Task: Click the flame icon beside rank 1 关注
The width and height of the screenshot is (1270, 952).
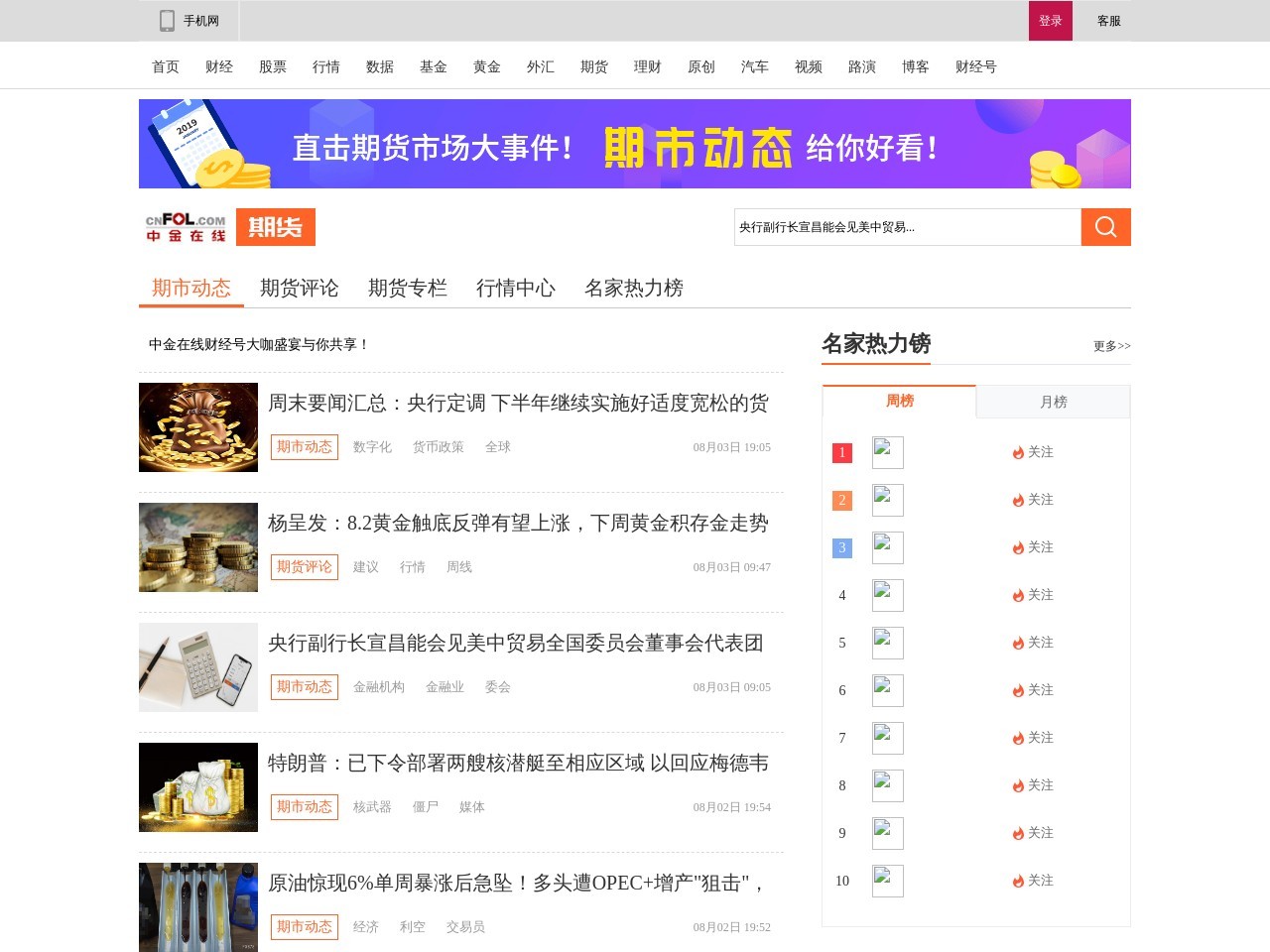Action: click(x=1019, y=452)
